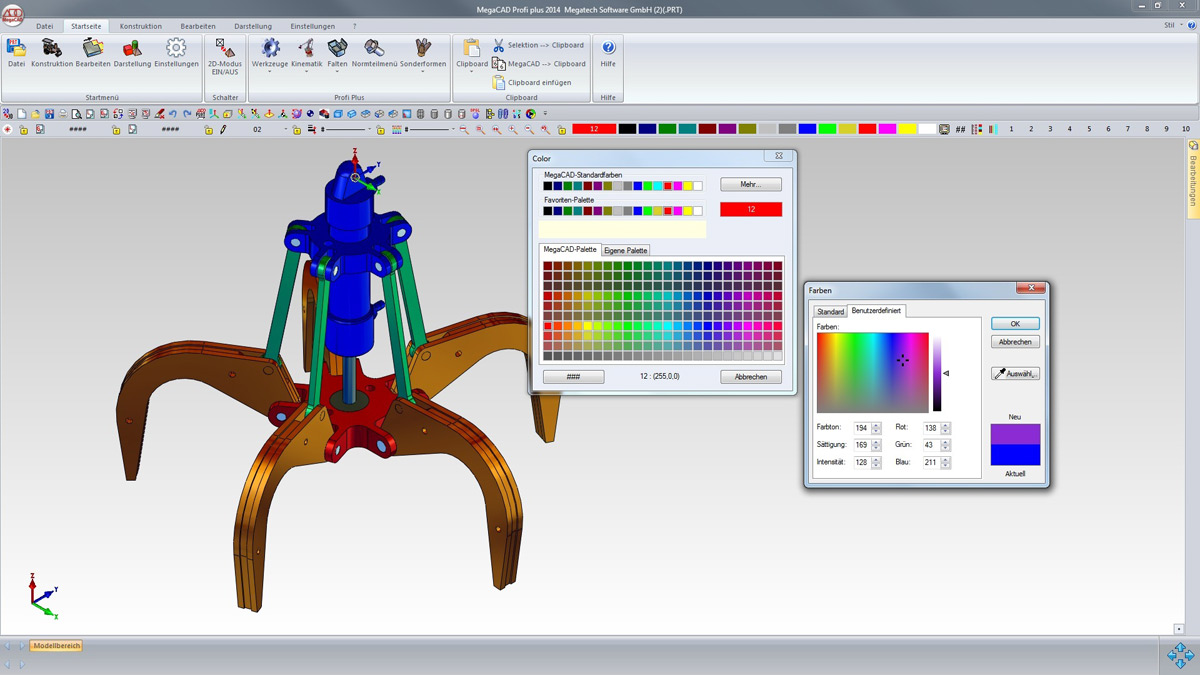This screenshot has height=675, width=1200.
Task: Click the Hilfe question mark icon
Action: tap(608, 48)
